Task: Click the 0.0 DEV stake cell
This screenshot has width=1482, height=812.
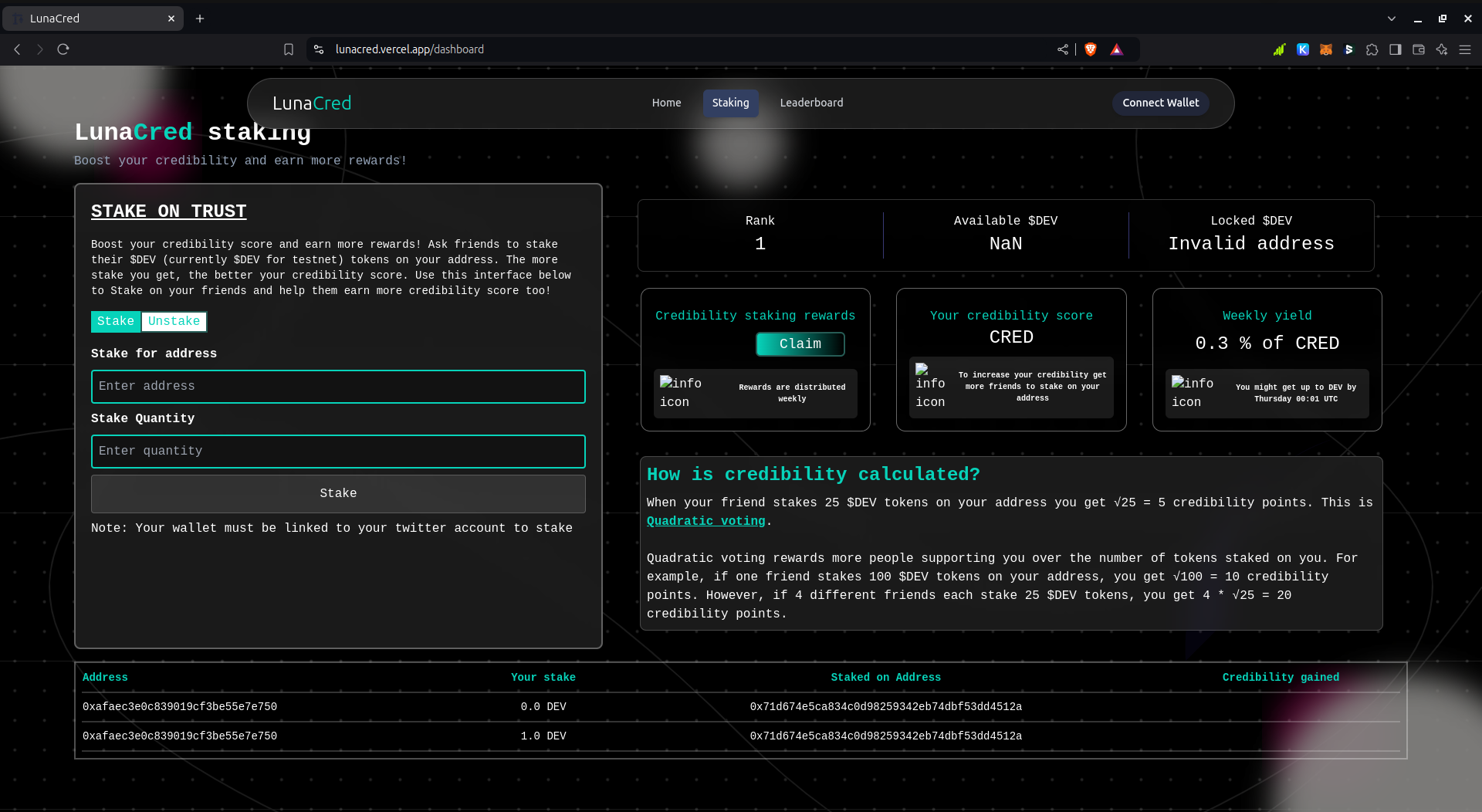Action: (543, 706)
